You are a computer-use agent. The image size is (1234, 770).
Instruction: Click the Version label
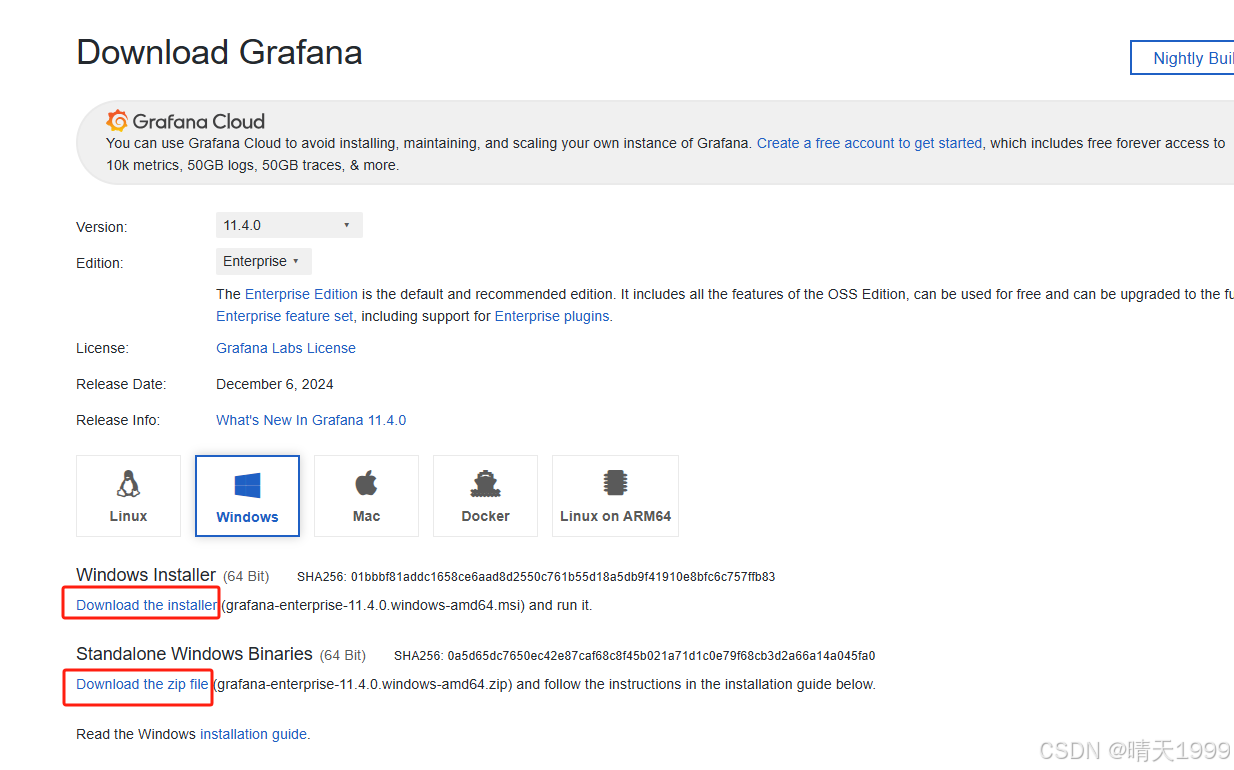(x=102, y=227)
